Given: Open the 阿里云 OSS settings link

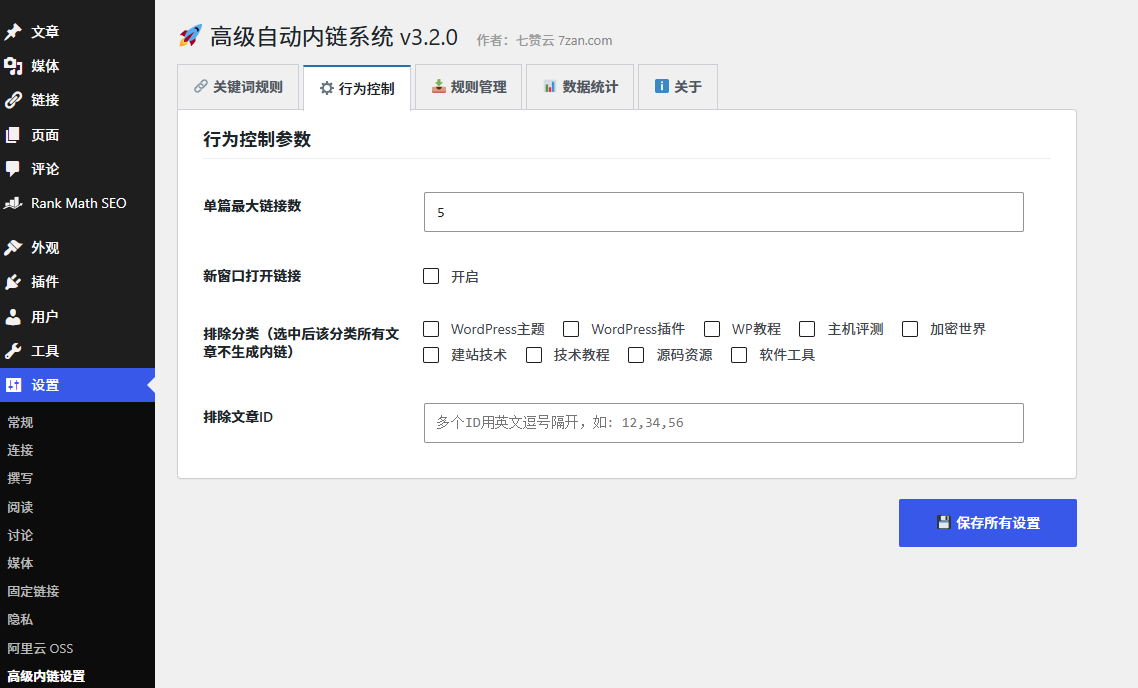Looking at the screenshot, I should [x=40, y=648].
